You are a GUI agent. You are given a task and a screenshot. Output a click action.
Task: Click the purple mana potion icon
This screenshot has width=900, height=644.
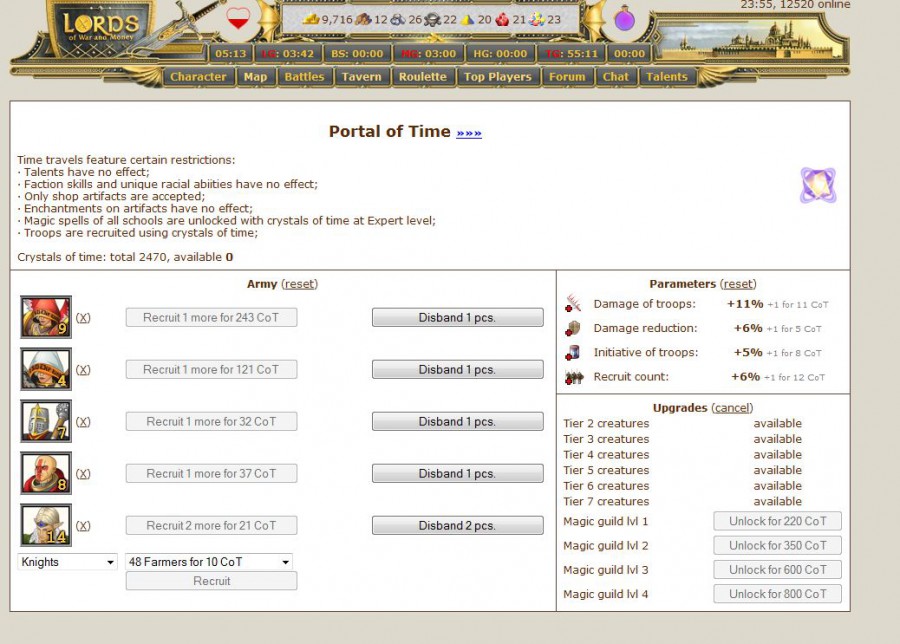[624, 18]
